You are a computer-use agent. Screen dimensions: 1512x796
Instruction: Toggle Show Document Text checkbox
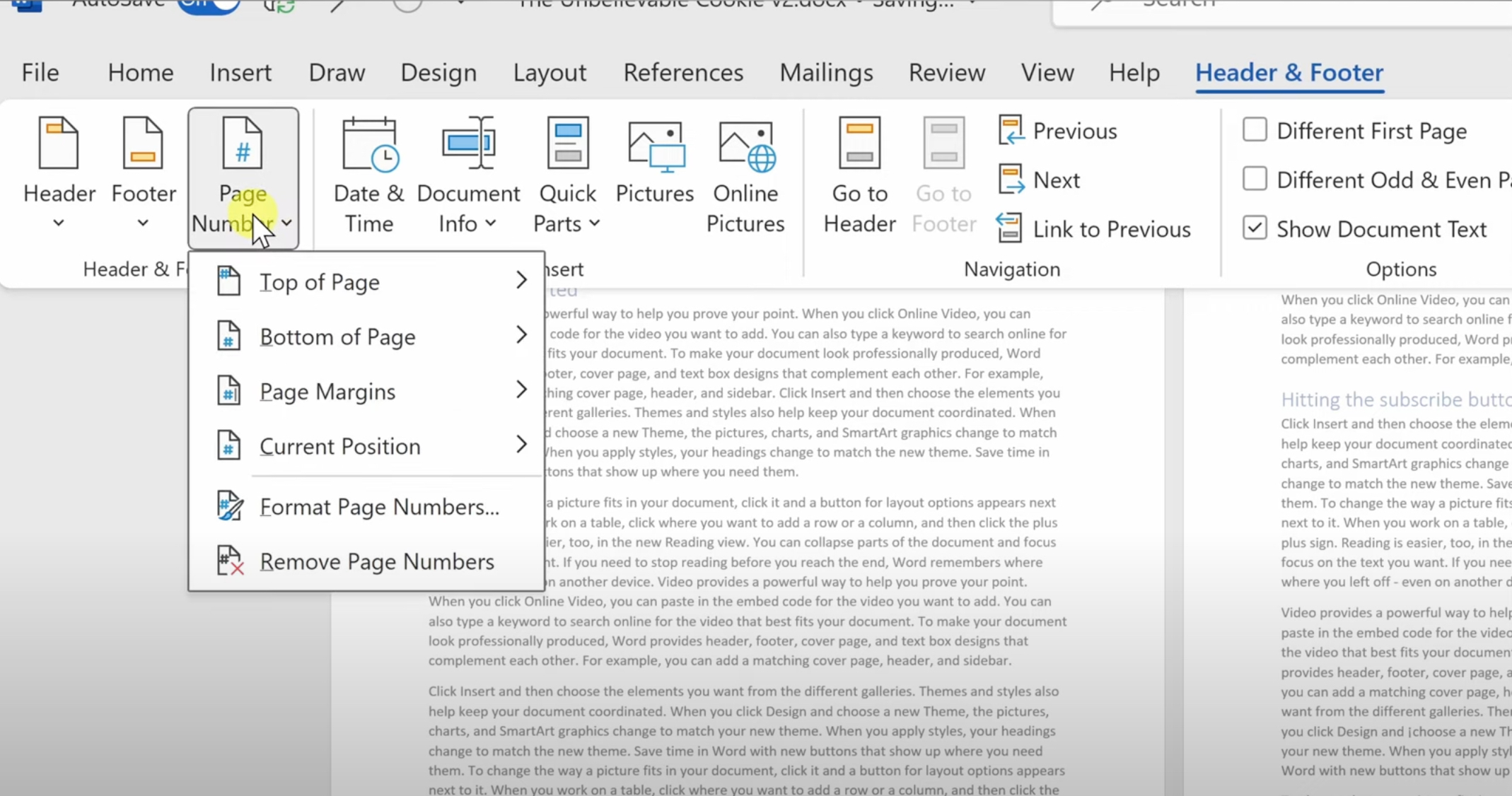[x=1255, y=228]
